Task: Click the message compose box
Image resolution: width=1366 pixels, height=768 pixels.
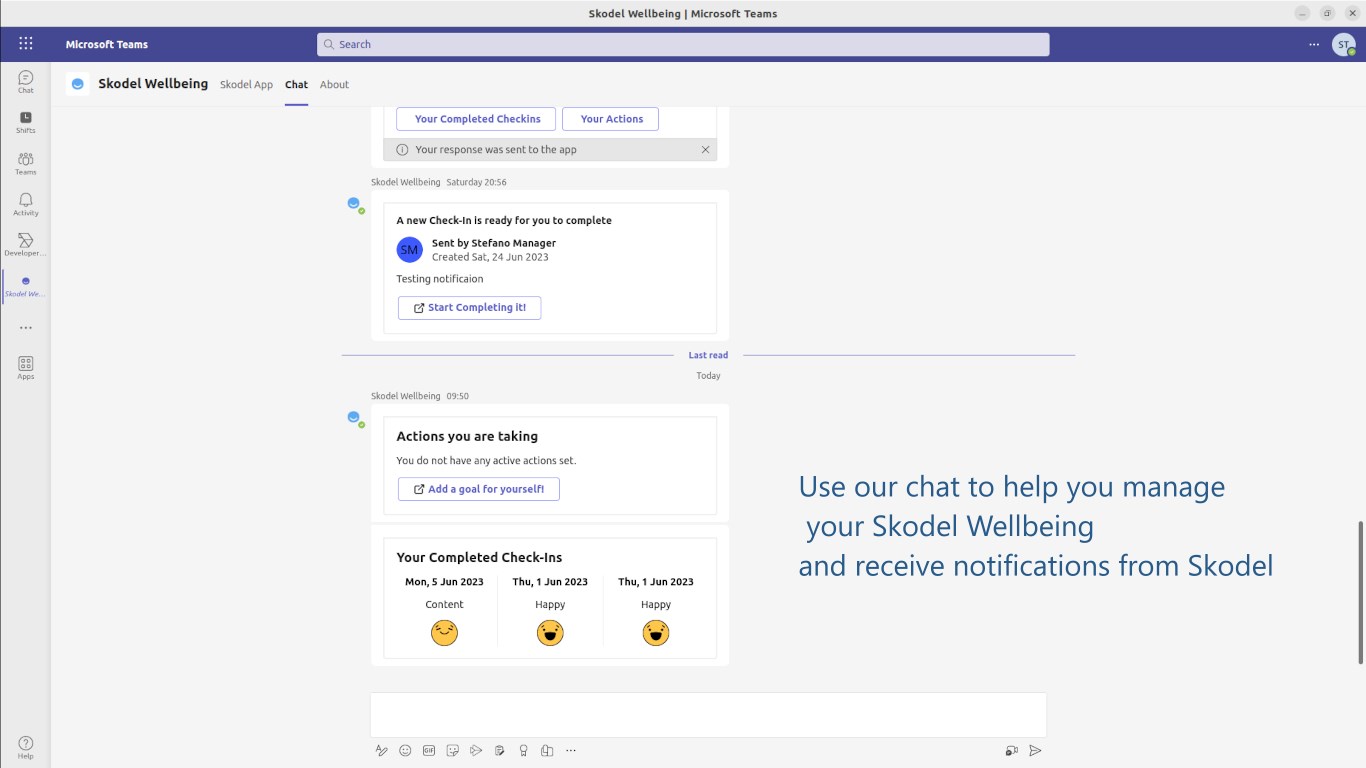Action: click(708, 715)
